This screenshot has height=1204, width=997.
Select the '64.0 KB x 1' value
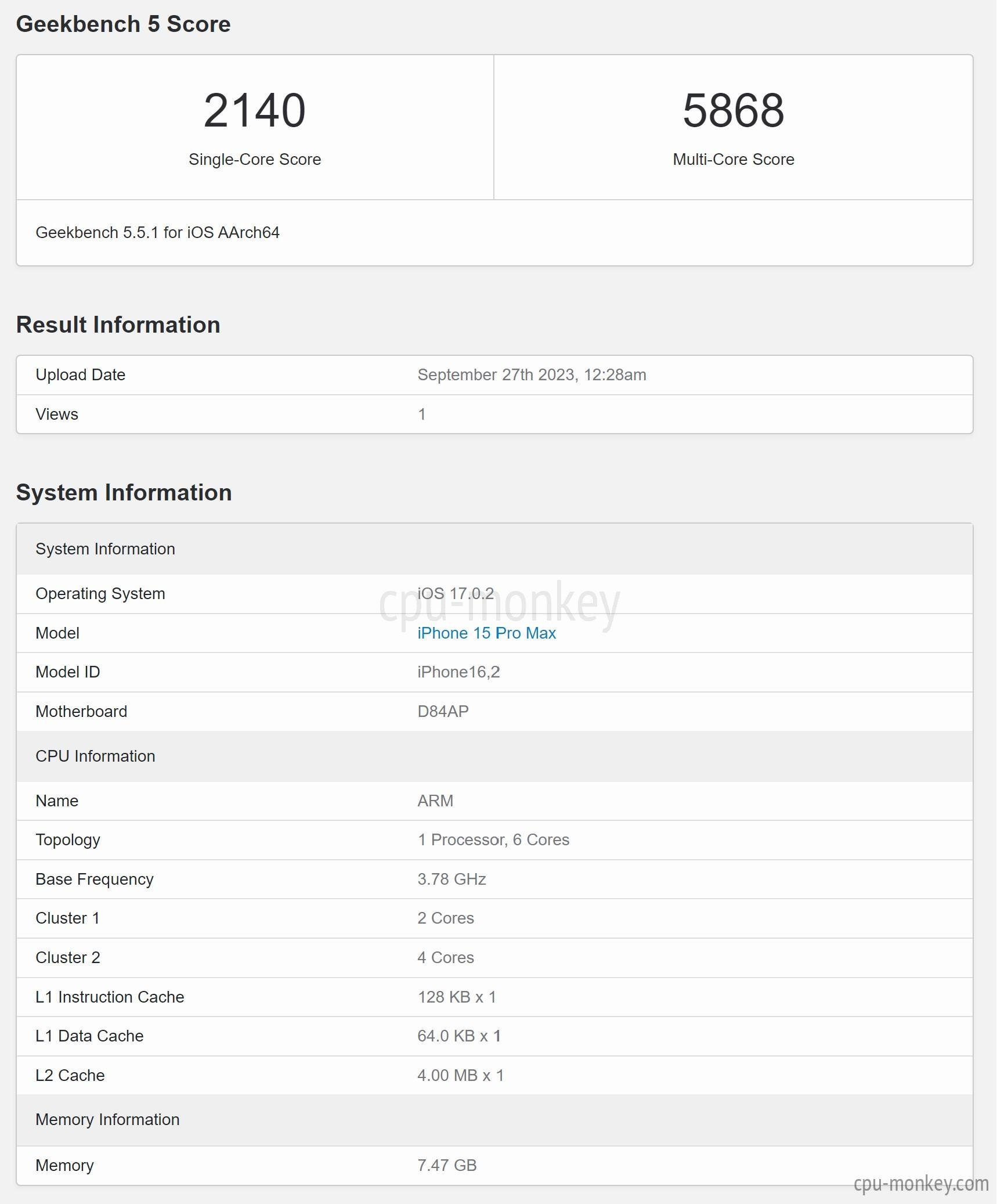[x=459, y=1036]
